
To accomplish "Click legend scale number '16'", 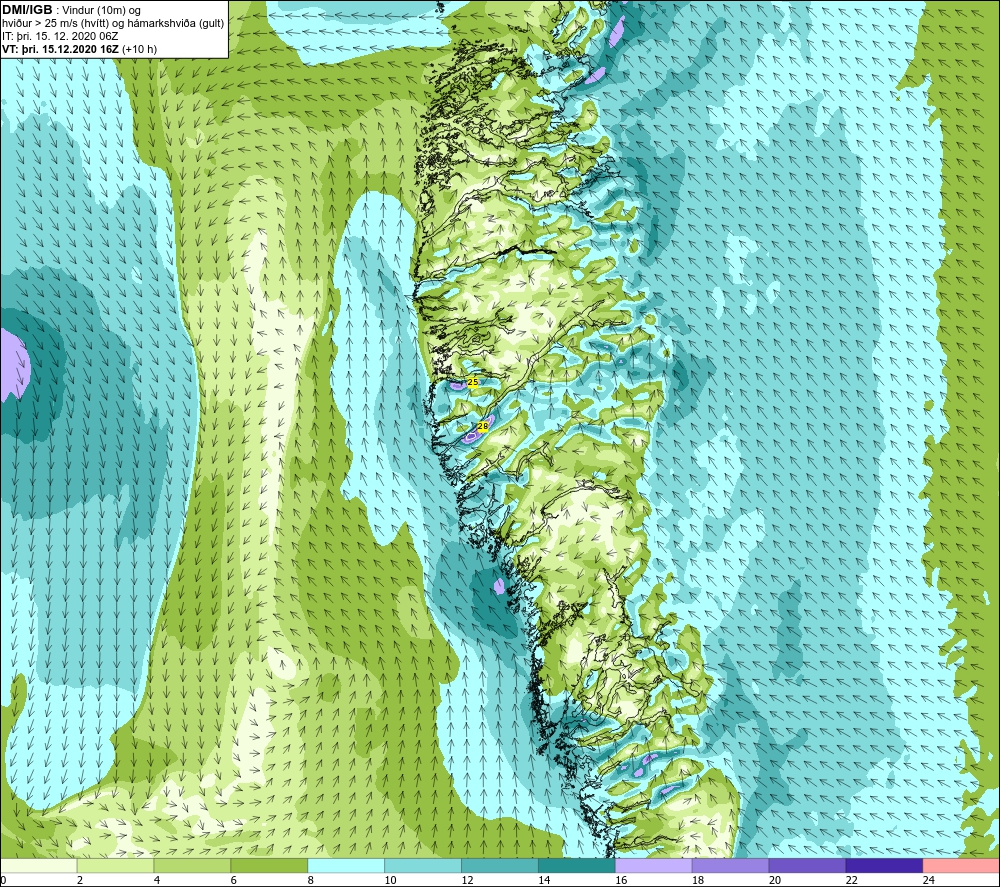I will click(621, 880).
